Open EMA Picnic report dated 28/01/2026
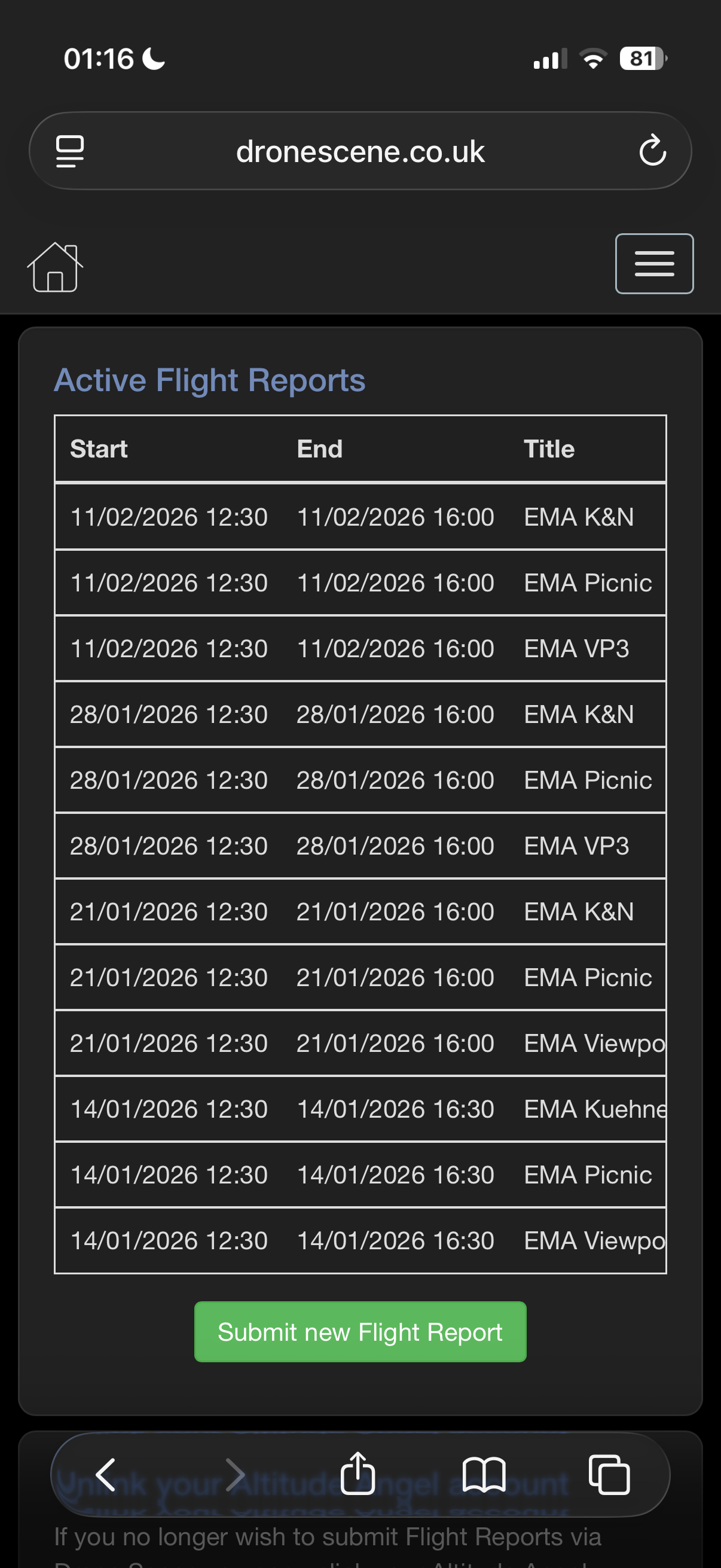Screen dimensions: 721x1568 pyautogui.click(x=587, y=780)
